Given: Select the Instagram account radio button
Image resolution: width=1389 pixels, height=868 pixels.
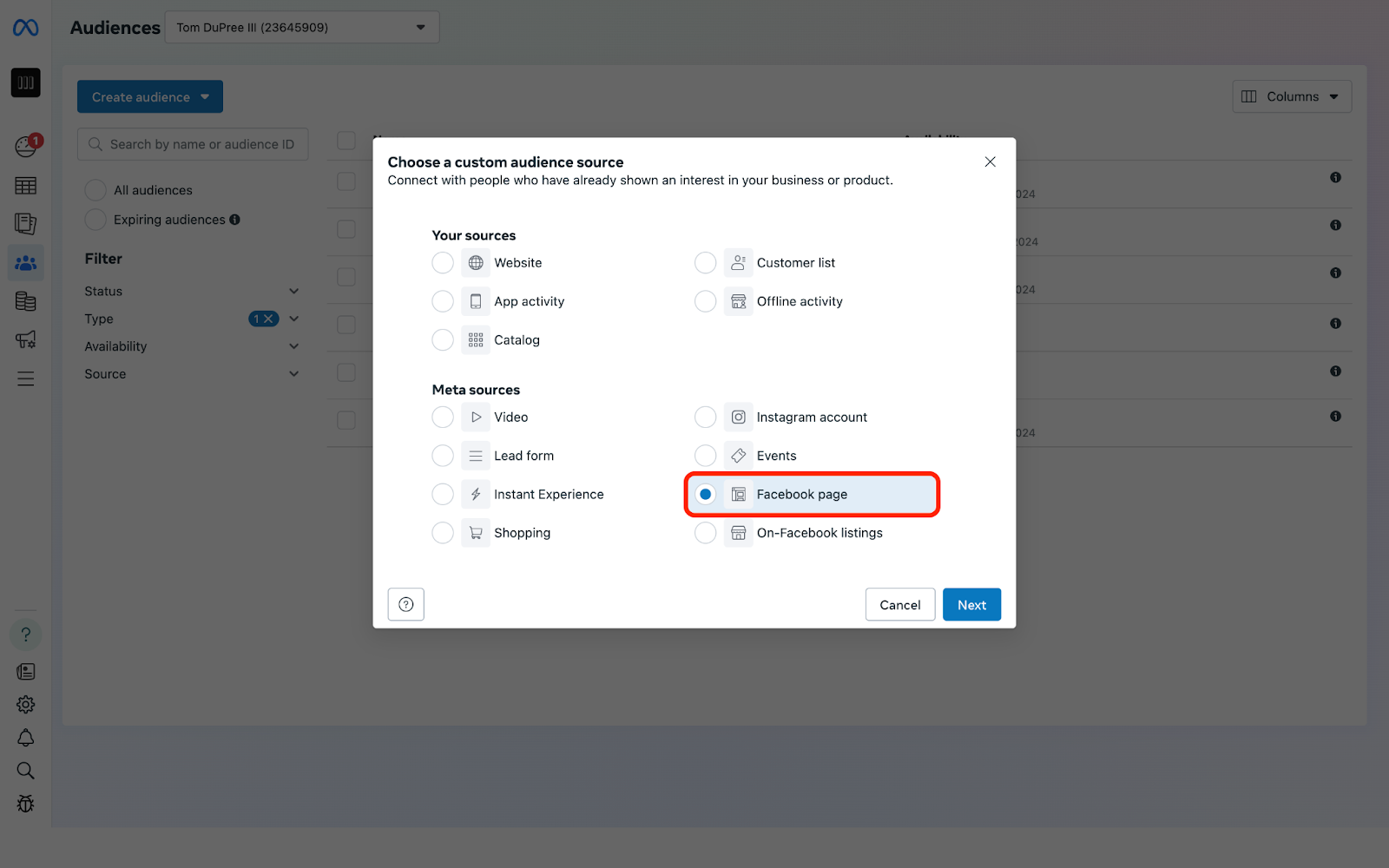Looking at the screenshot, I should pos(705,417).
